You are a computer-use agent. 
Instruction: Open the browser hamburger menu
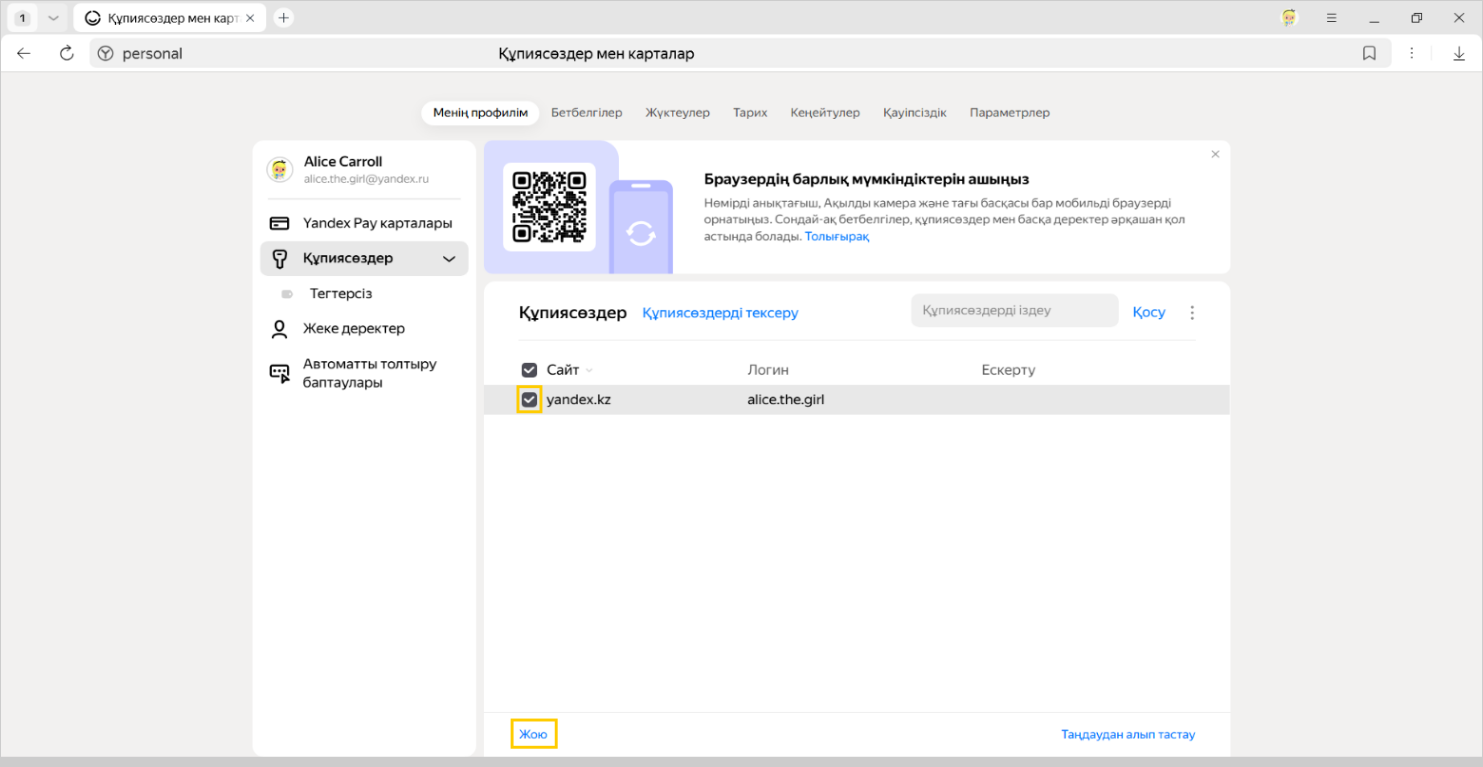(1331, 18)
